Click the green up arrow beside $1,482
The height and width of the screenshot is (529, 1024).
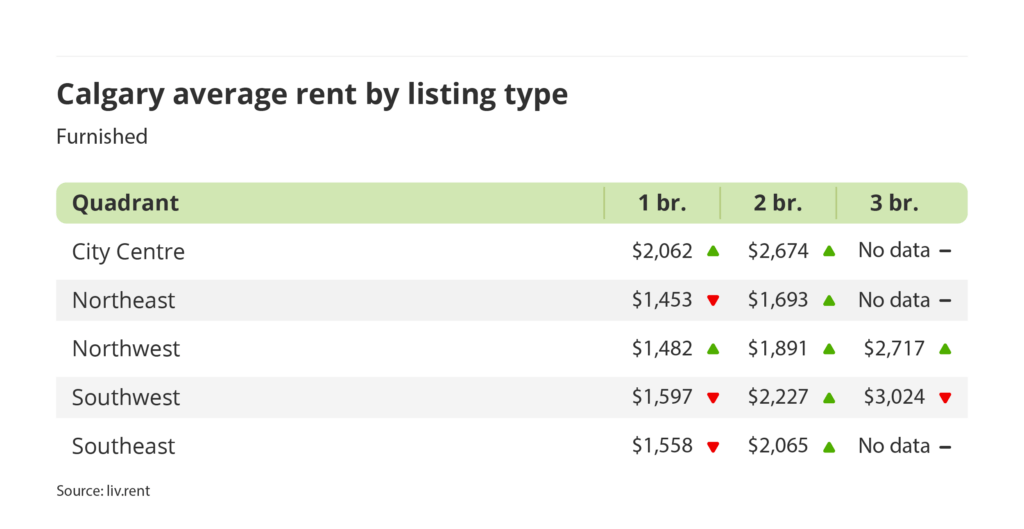coord(713,348)
